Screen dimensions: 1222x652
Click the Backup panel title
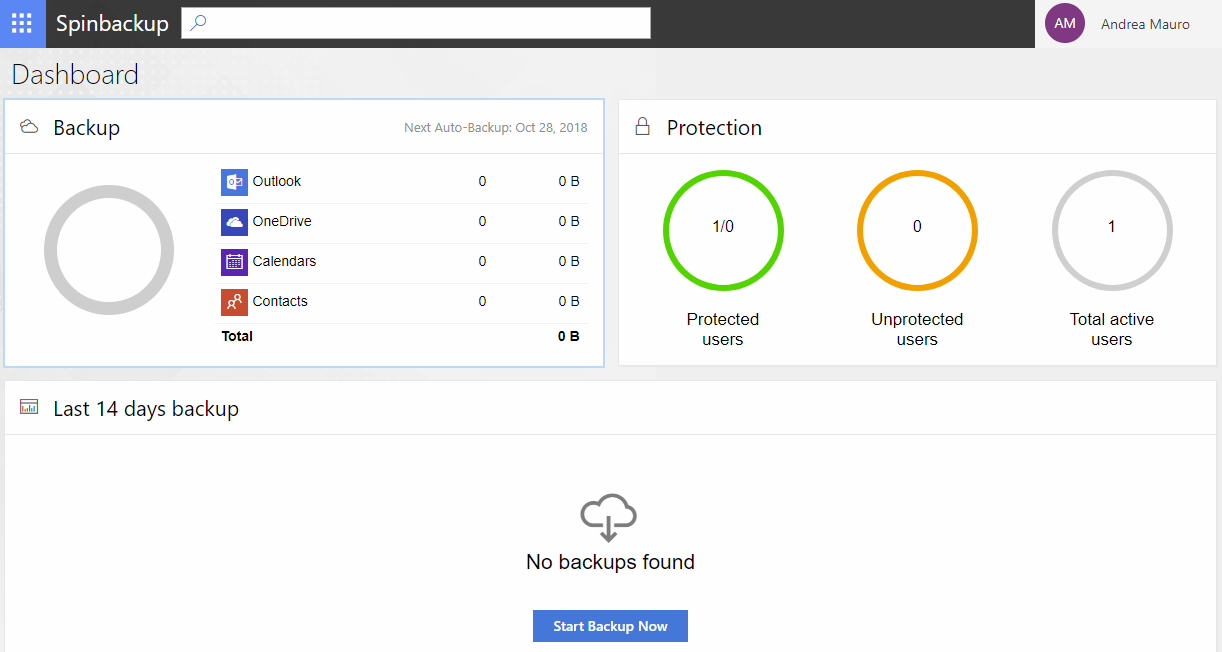(87, 128)
